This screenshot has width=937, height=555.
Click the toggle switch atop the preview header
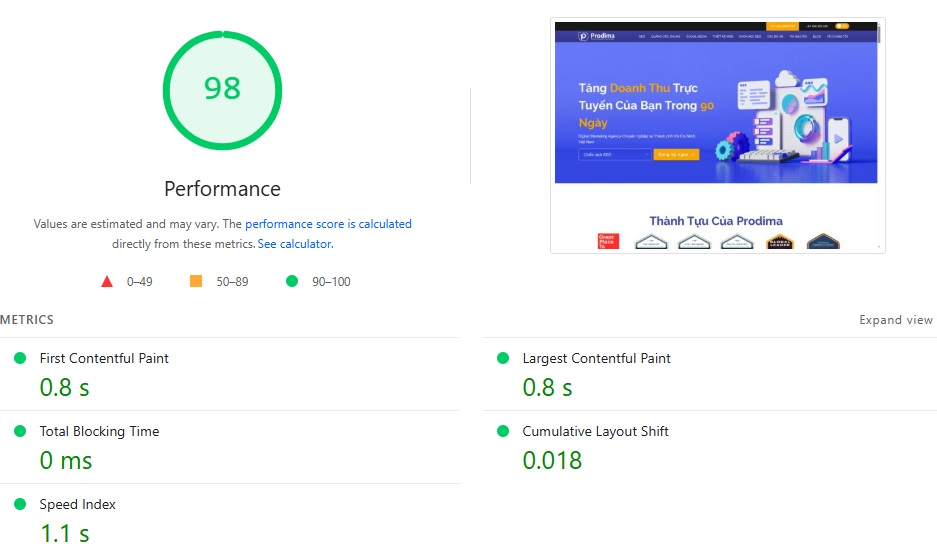[x=842, y=26]
